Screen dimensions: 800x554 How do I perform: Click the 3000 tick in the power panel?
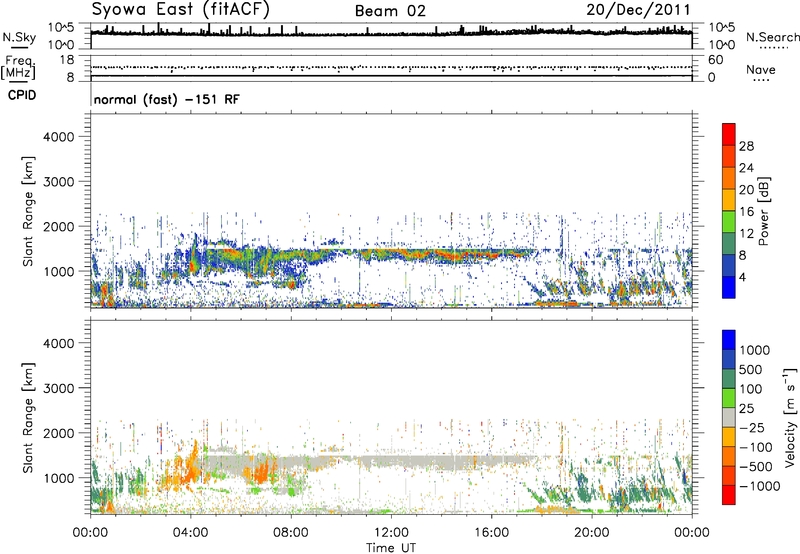(x=59, y=182)
